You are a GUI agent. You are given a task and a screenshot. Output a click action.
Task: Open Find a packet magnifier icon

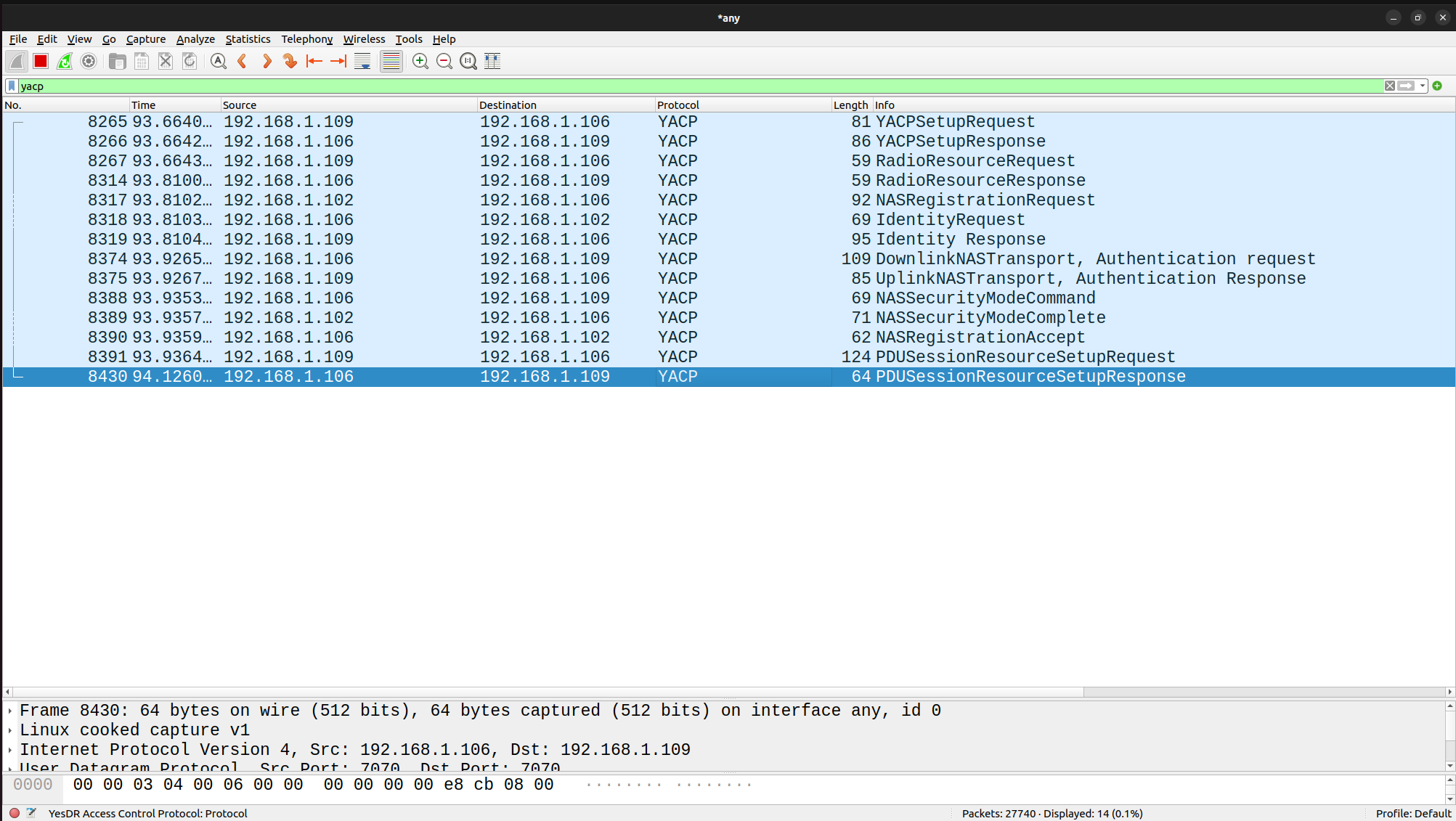(218, 62)
